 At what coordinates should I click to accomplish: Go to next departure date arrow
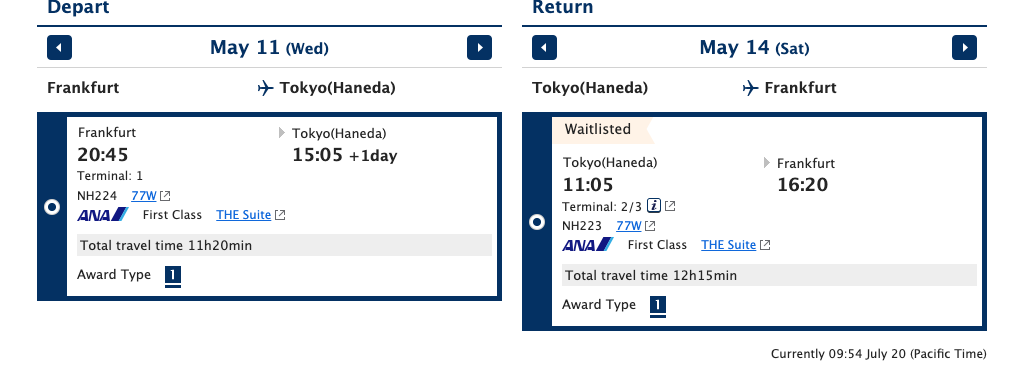tap(479, 48)
